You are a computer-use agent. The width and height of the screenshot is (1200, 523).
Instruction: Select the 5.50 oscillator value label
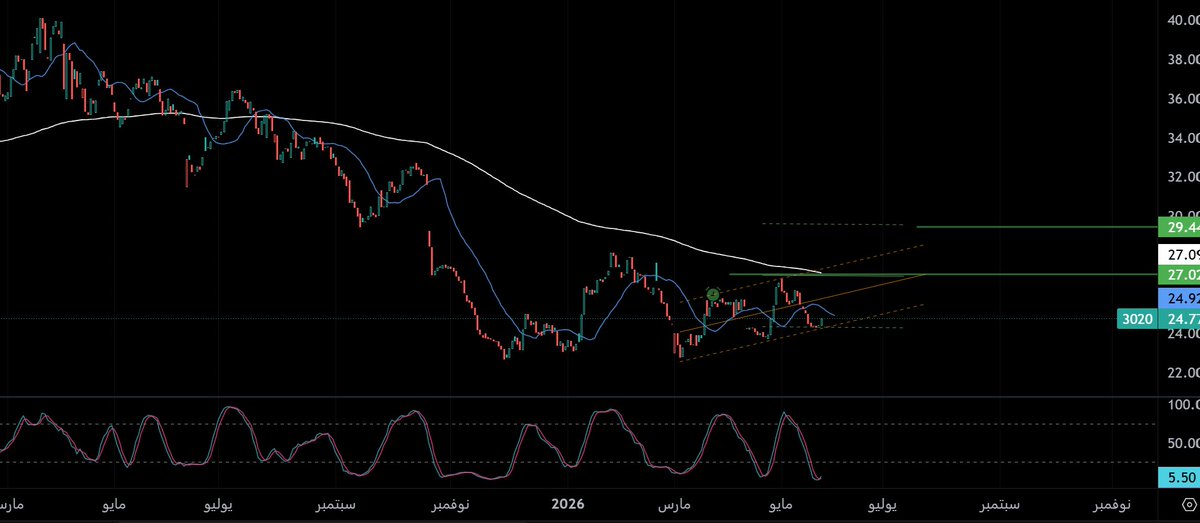(1178, 479)
